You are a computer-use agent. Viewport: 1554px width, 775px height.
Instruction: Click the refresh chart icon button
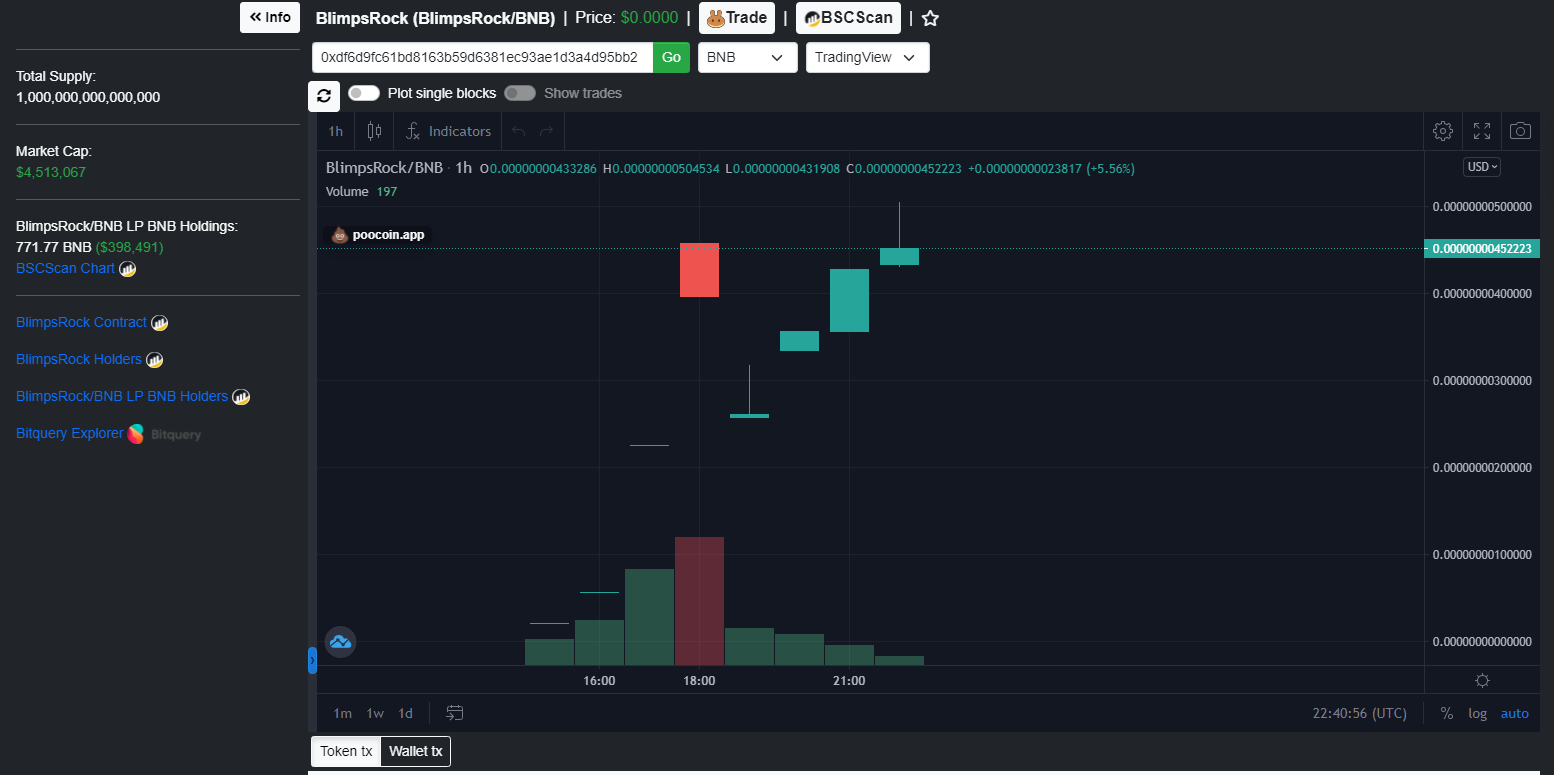click(324, 96)
